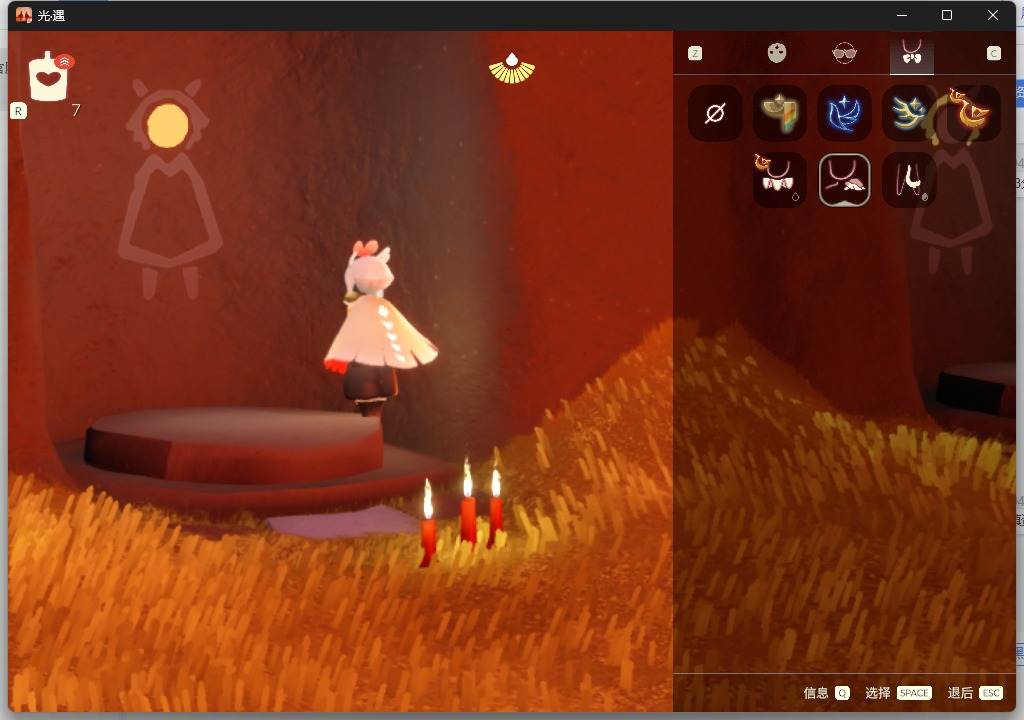Click the R key hint under the candle
The height and width of the screenshot is (720, 1024).
click(18, 111)
